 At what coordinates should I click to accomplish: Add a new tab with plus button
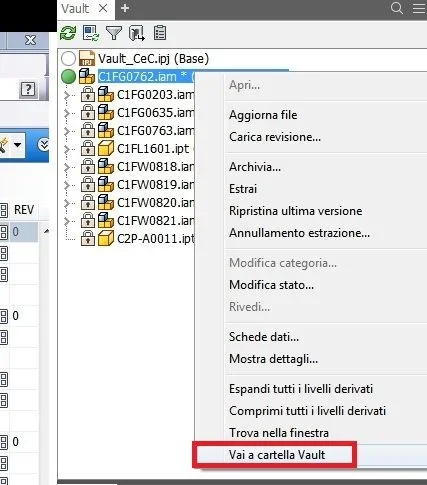tap(125, 8)
